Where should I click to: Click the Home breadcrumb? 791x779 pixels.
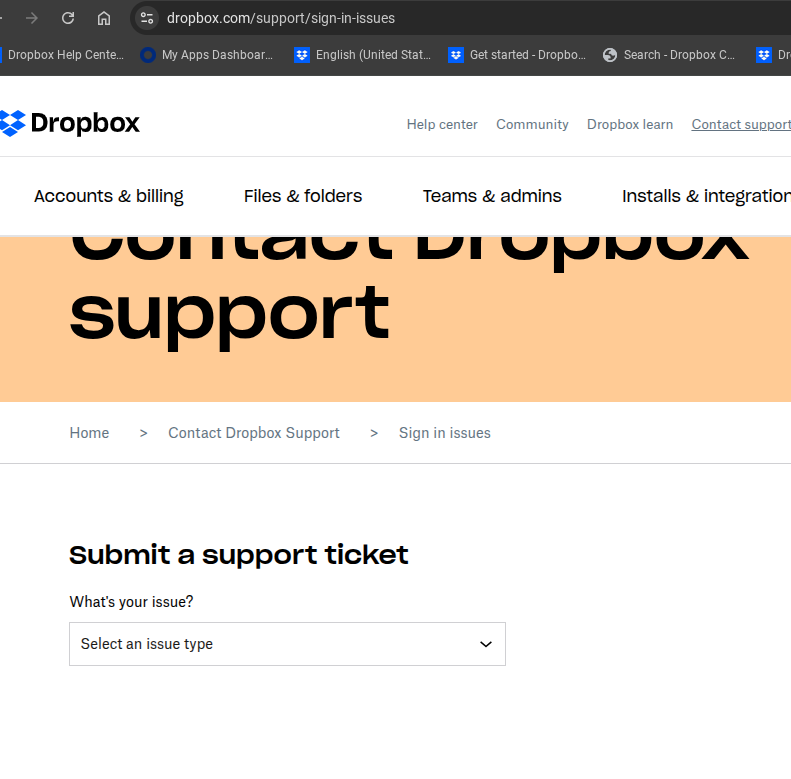pyautogui.click(x=89, y=433)
